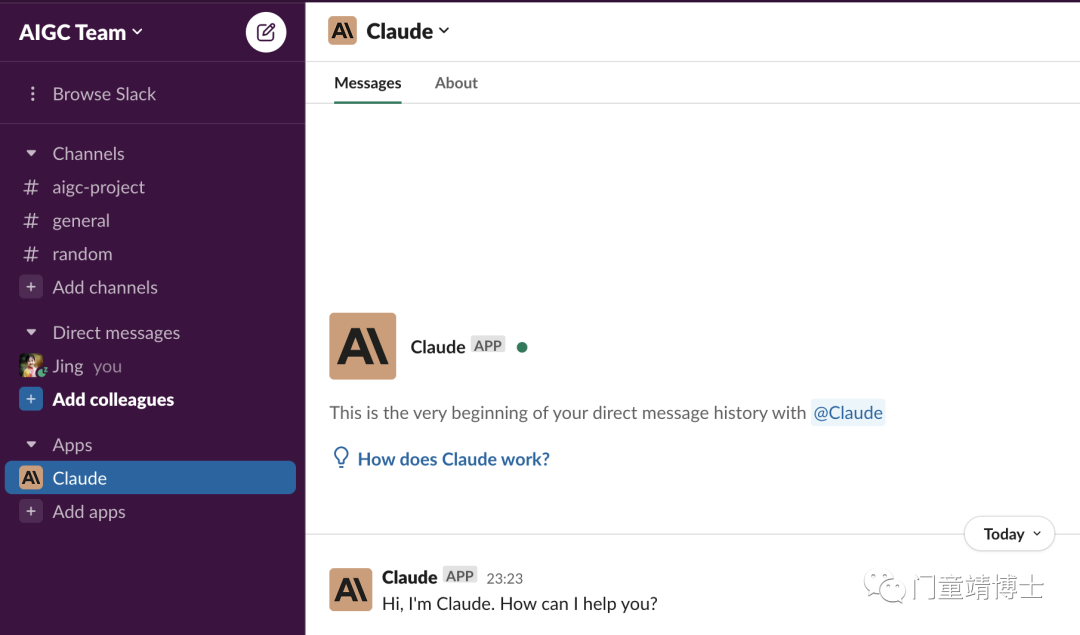Select the Claude app in the sidebar
The width and height of the screenshot is (1080, 635).
pyautogui.click(x=150, y=477)
